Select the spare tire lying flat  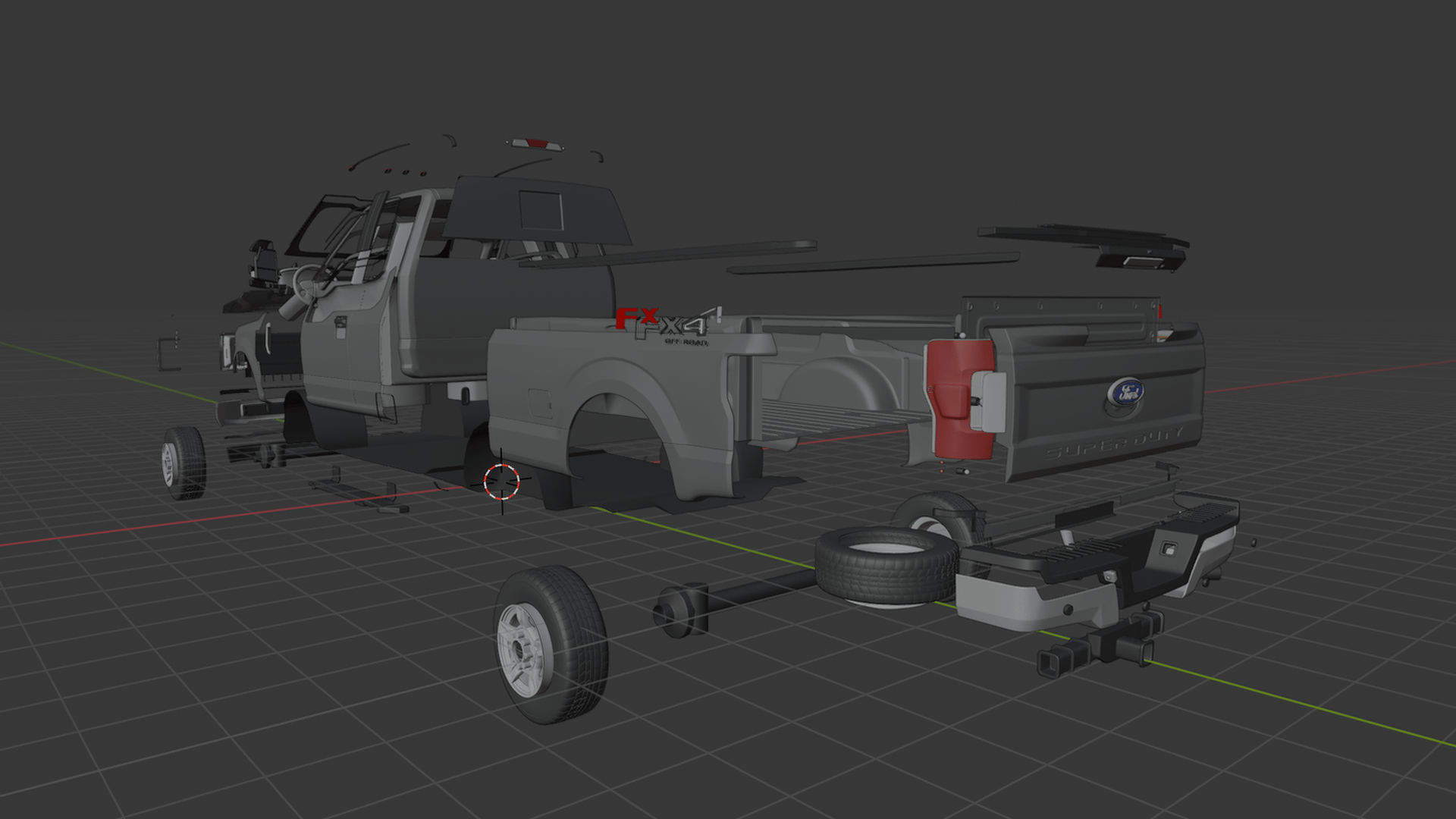(886, 567)
